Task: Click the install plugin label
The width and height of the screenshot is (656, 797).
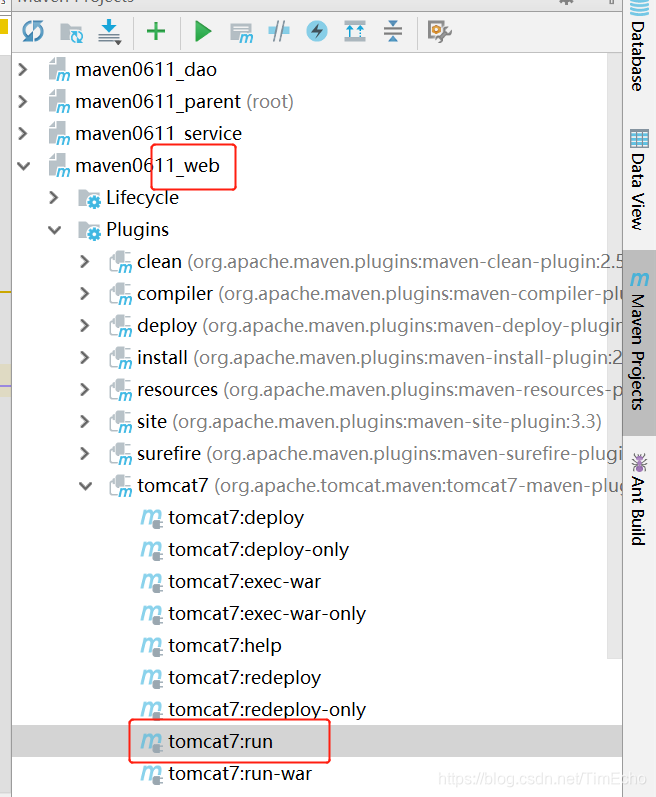Action: click(x=162, y=358)
